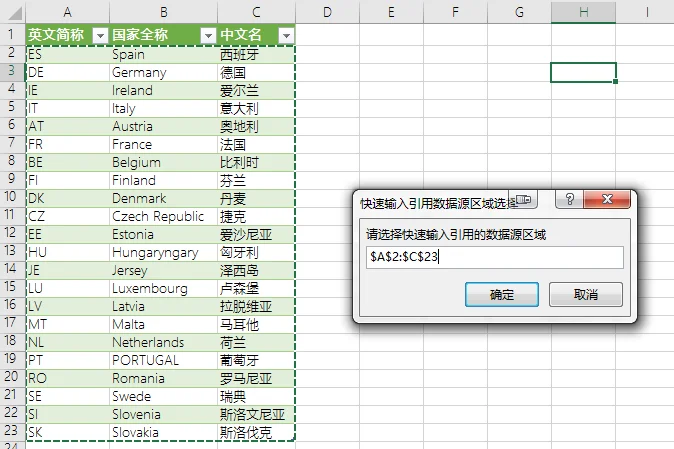Click cell containing 德国

256,72
